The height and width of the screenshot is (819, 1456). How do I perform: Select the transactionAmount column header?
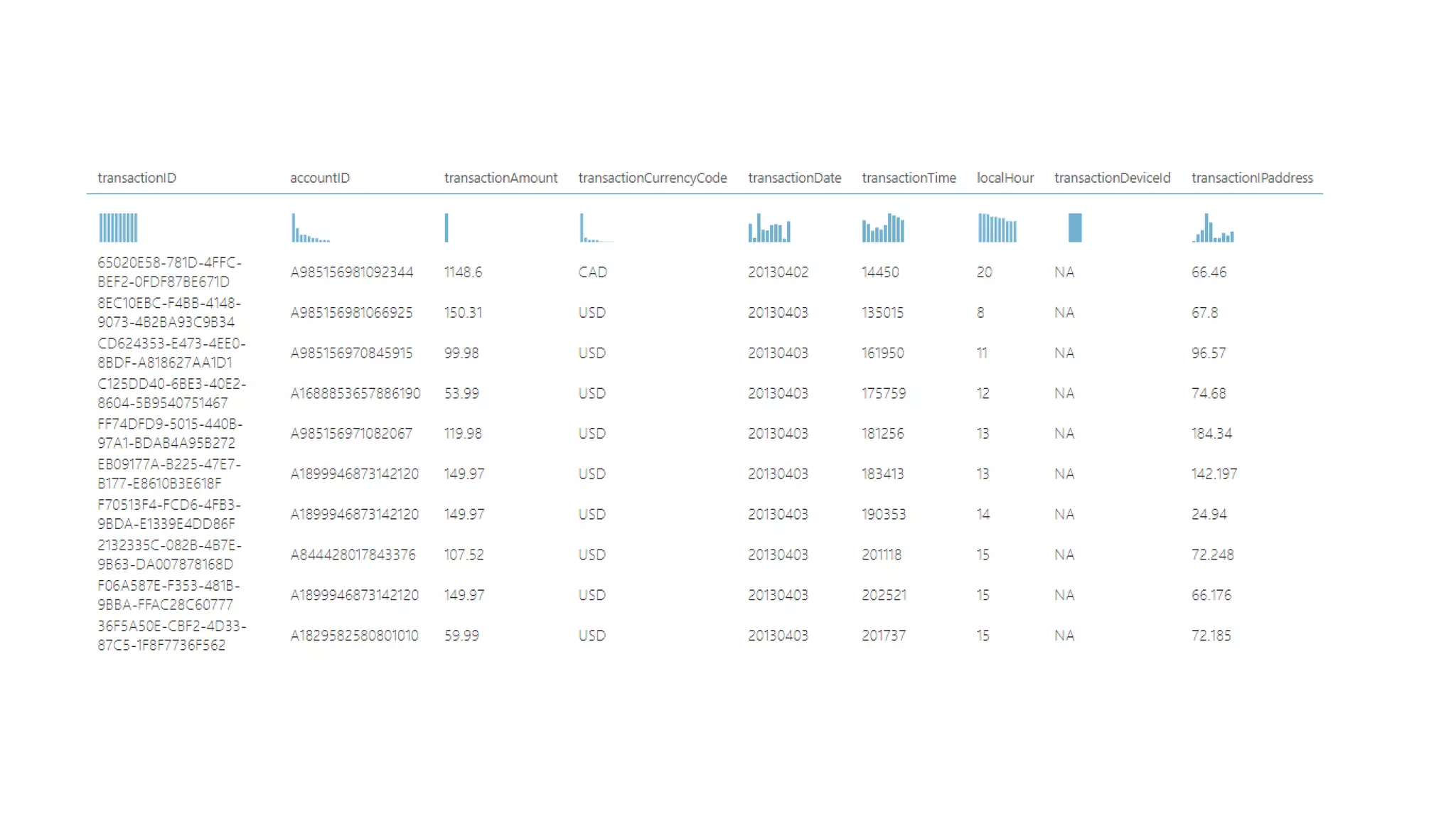500,178
